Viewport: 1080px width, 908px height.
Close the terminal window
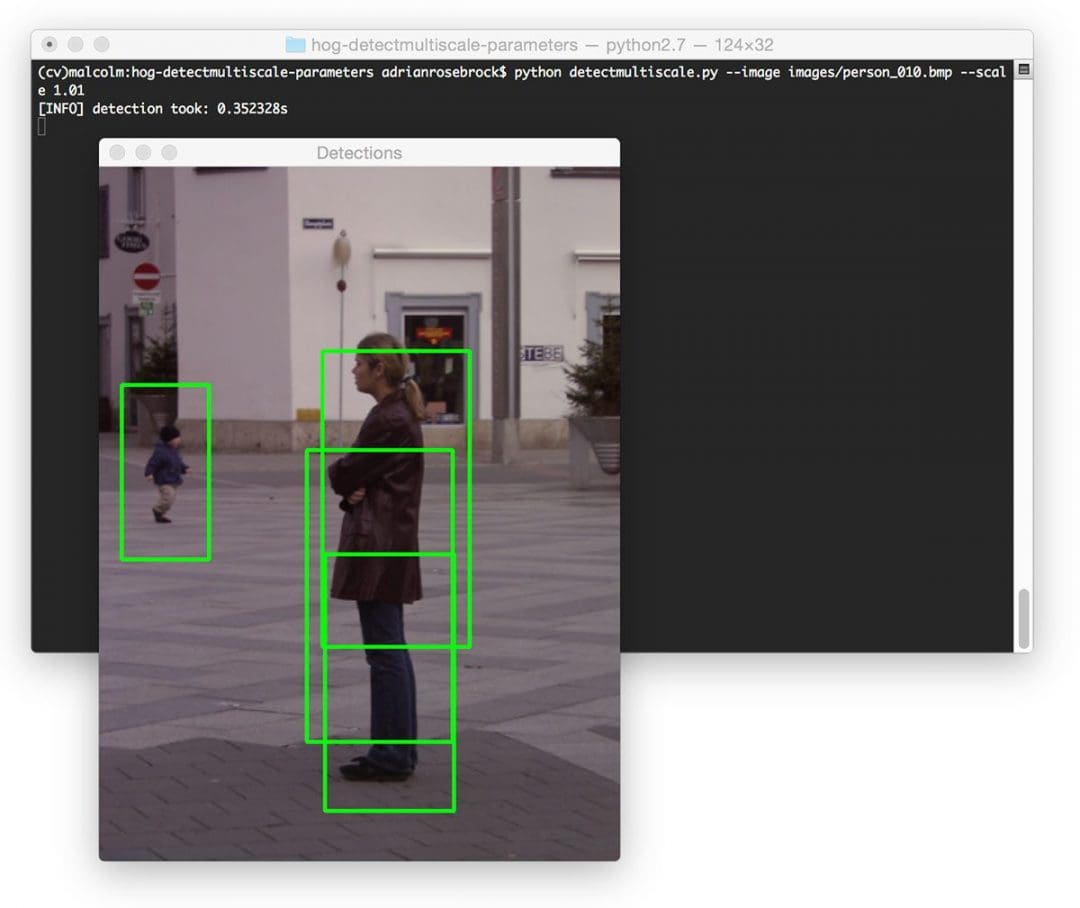(x=50, y=44)
